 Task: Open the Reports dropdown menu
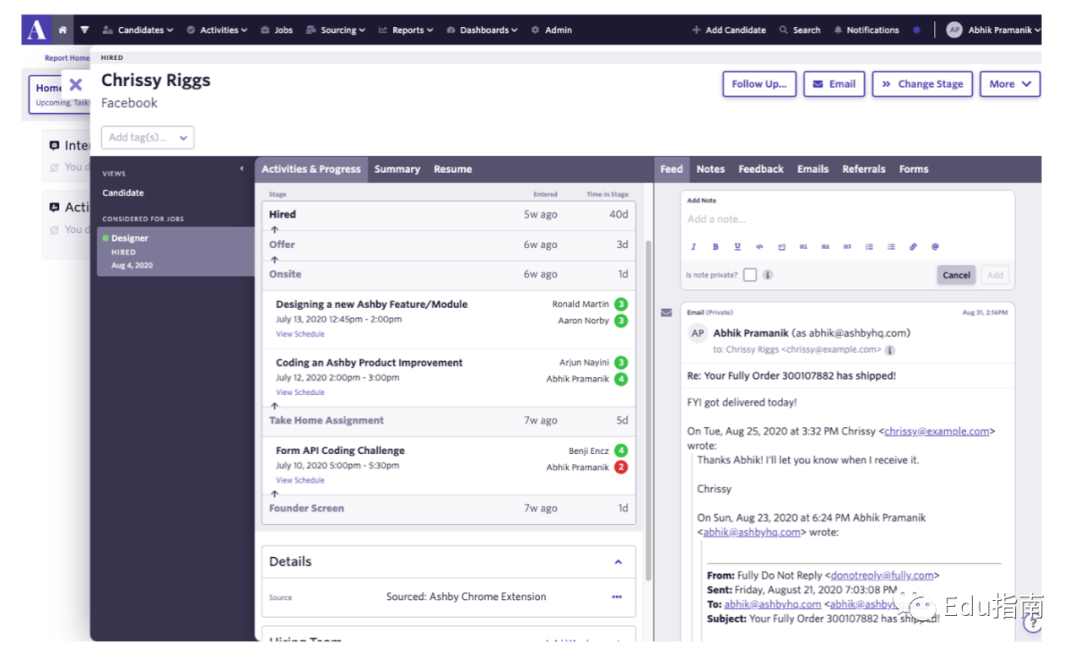(406, 30)
